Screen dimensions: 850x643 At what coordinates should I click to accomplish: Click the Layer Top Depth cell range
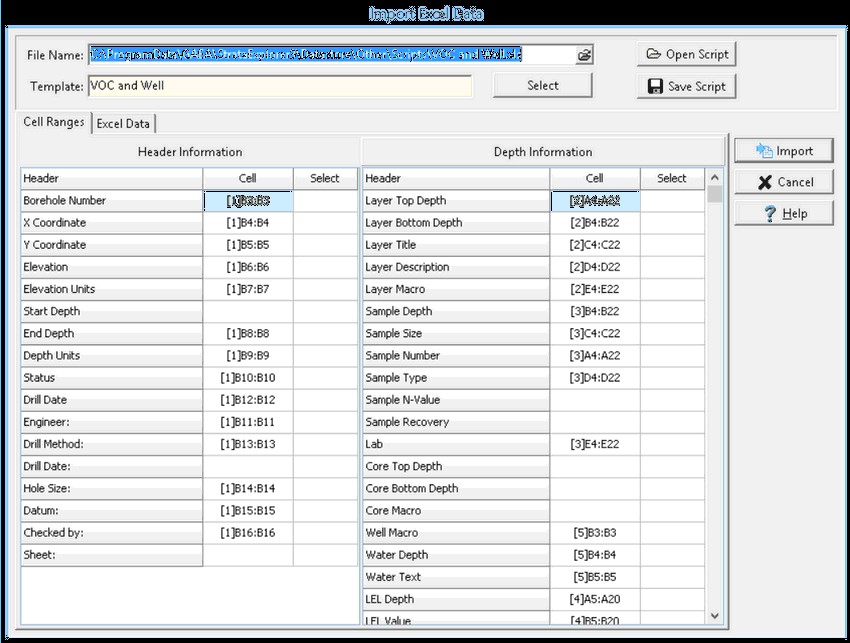pyautogui.click(x=594, y=201)
